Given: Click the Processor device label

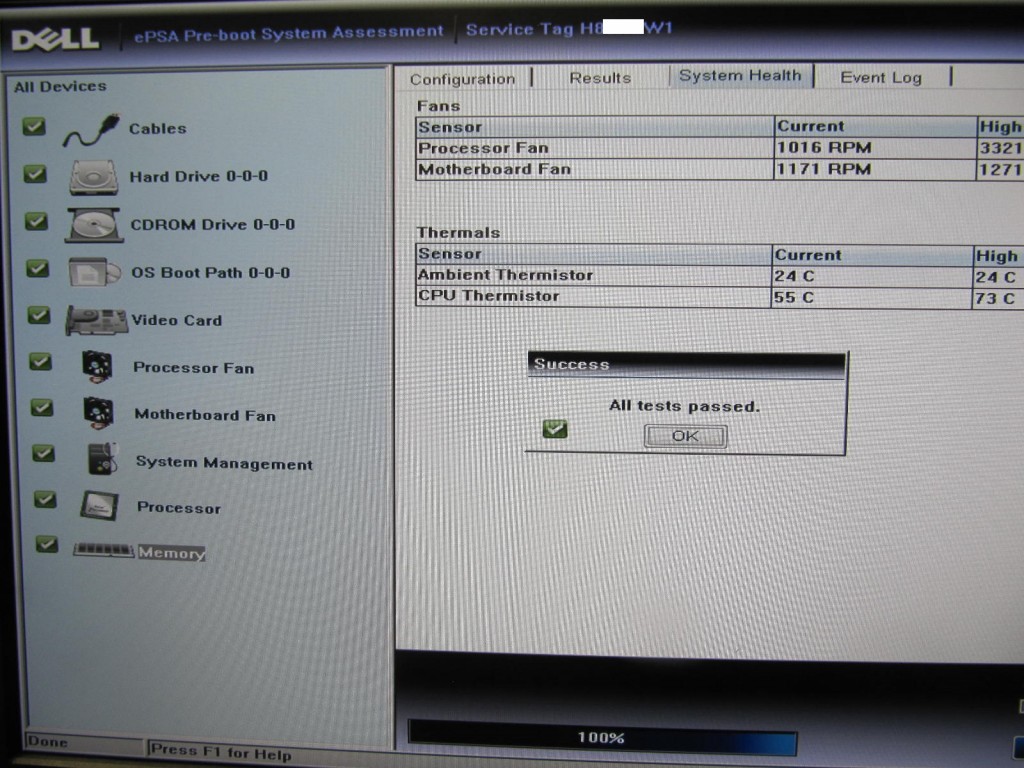Looking at the screenshot, I should [x=179, y=507].
